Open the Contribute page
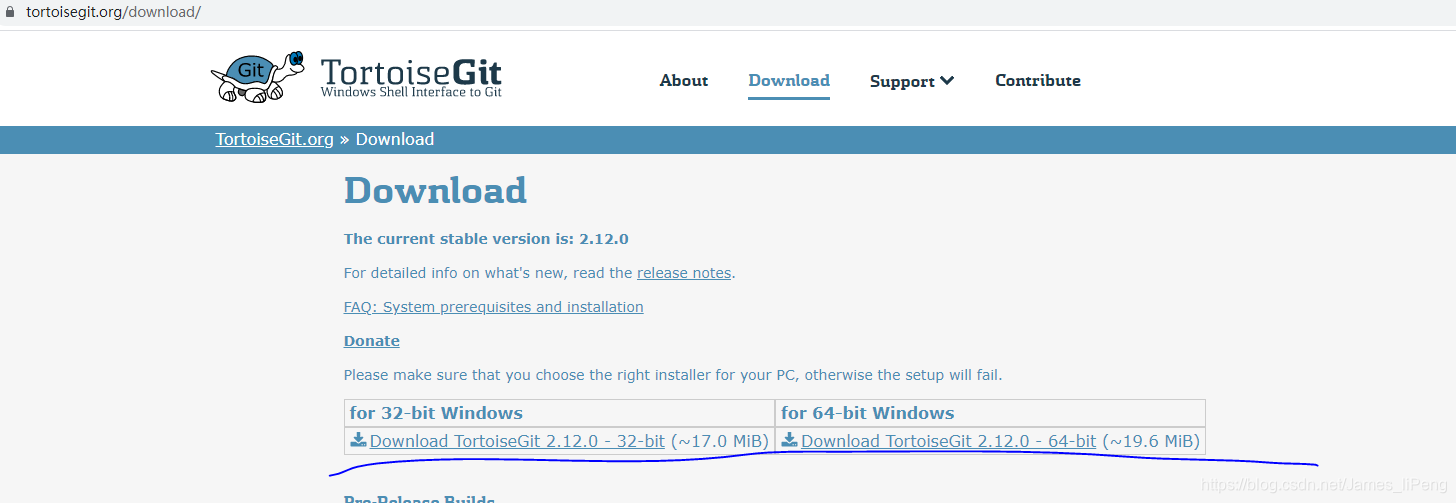The width and height of the screenshot is (1456, 503). (1038, 81)
